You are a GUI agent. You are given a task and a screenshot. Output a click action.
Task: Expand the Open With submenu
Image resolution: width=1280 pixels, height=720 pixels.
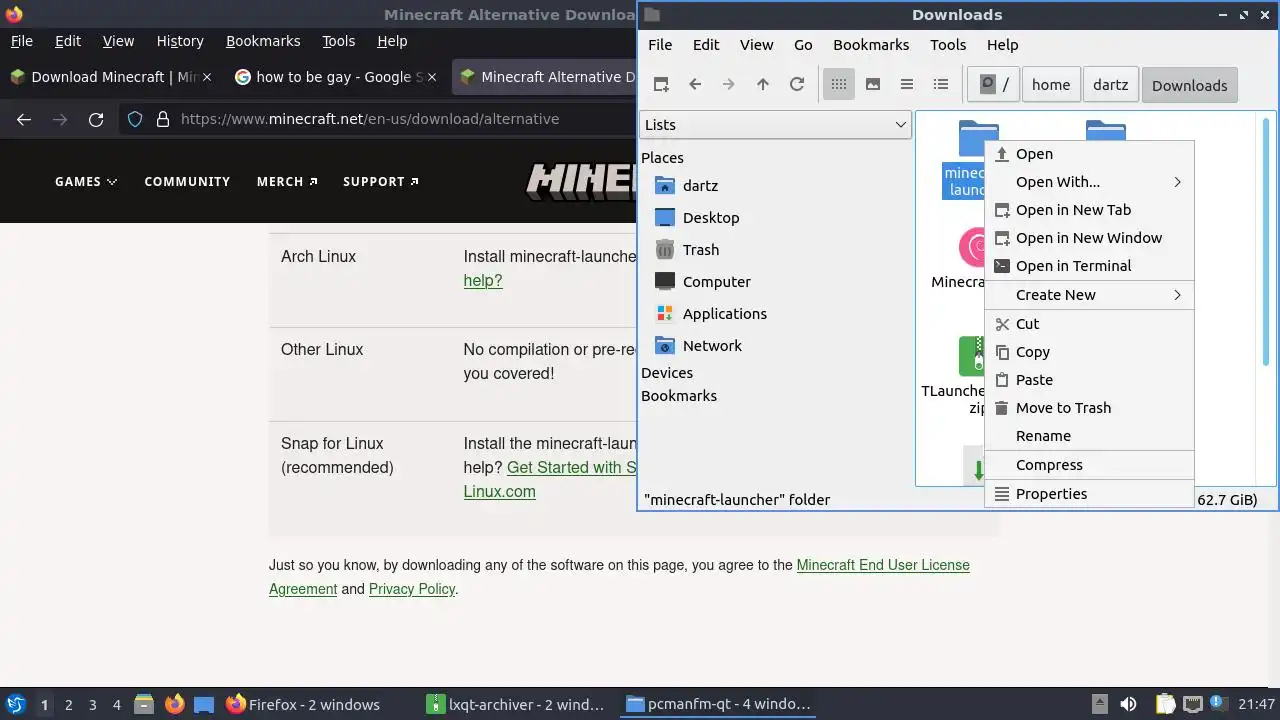[1089, 182]
